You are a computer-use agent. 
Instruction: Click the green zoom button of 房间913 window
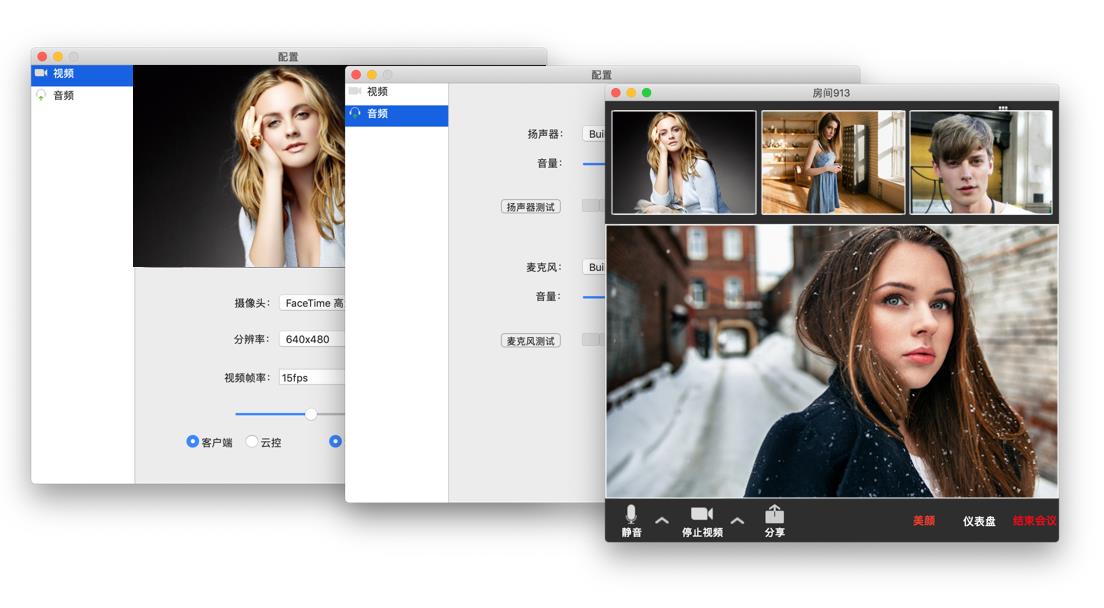(646, 93)
